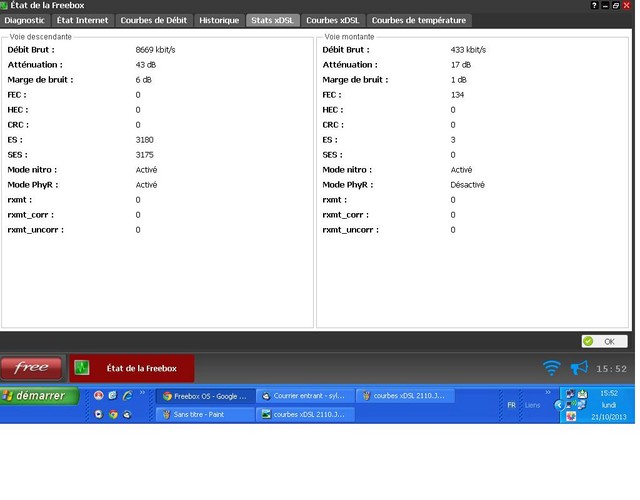Screen dimensions: 640x500
Task: Launch Chrome from the quick launch bar
Action: tap(113, 414)
